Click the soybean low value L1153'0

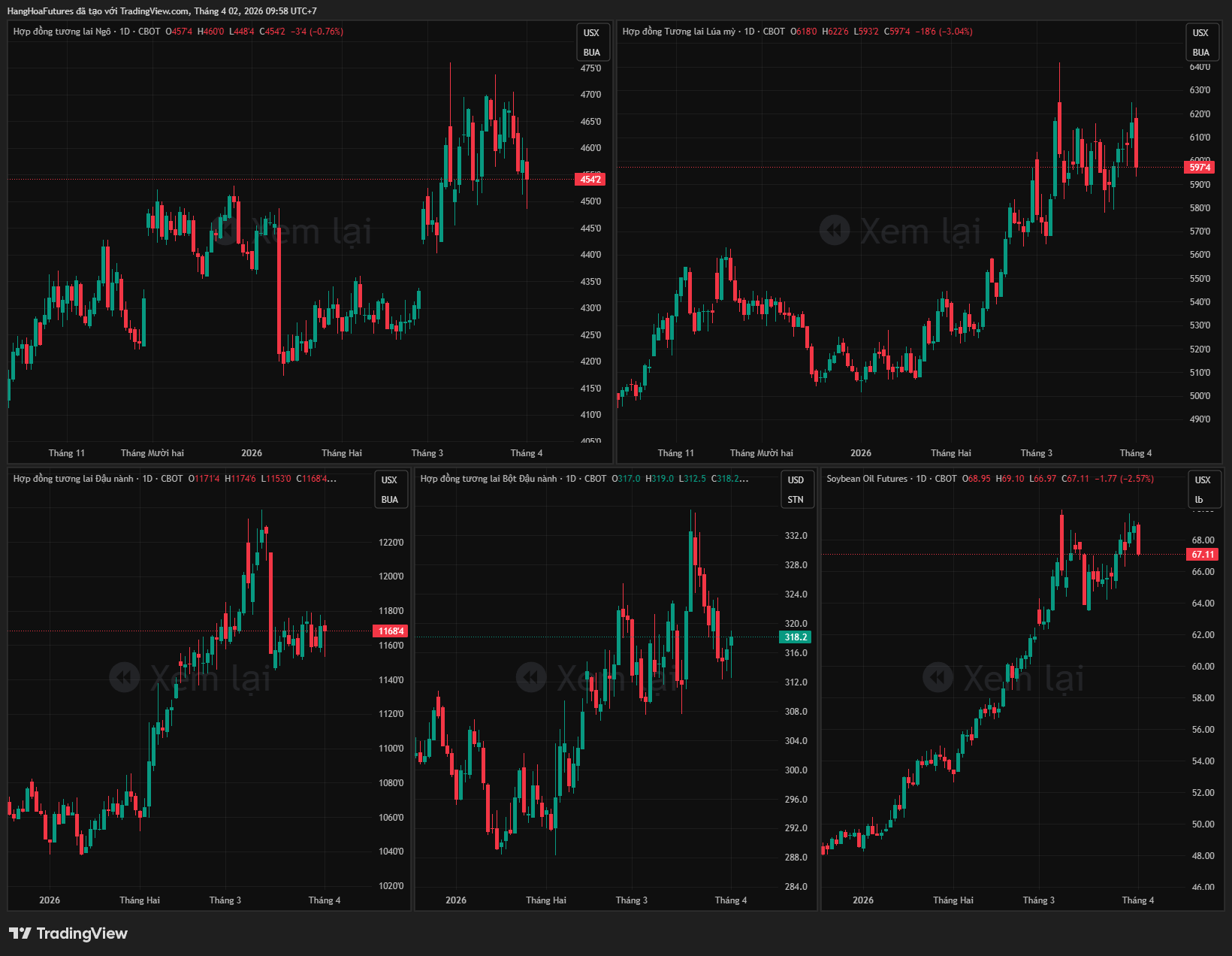(276, 479)
